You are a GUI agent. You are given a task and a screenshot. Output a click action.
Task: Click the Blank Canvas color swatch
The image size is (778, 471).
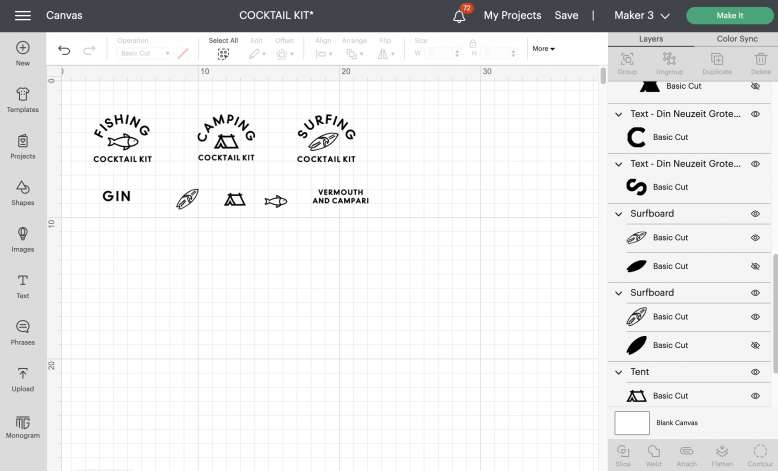pos(632,423)
